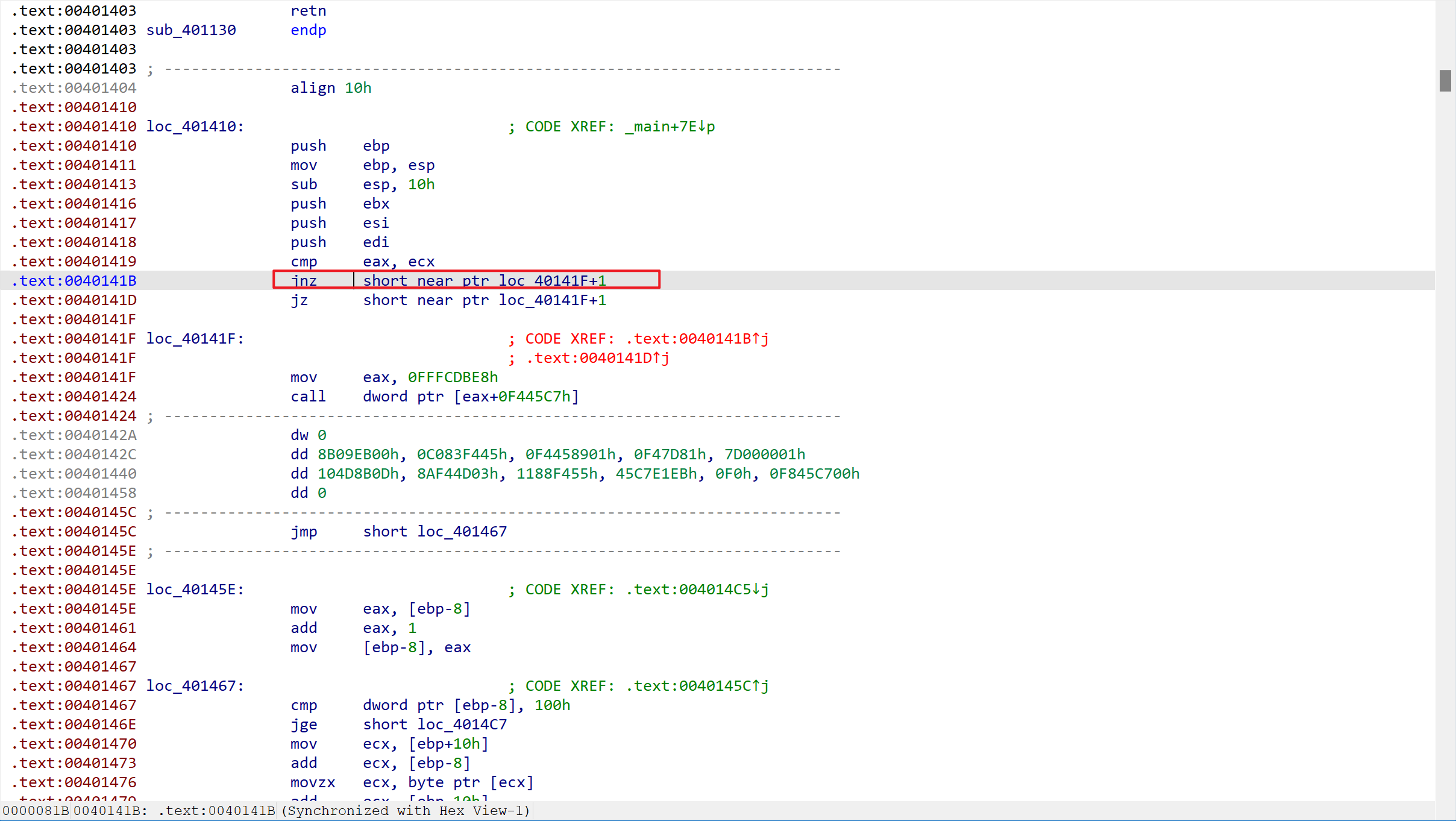Viewport: 1456px width, 821px height.
Task: Click the sub_401130 endp name
Action: 191,30
